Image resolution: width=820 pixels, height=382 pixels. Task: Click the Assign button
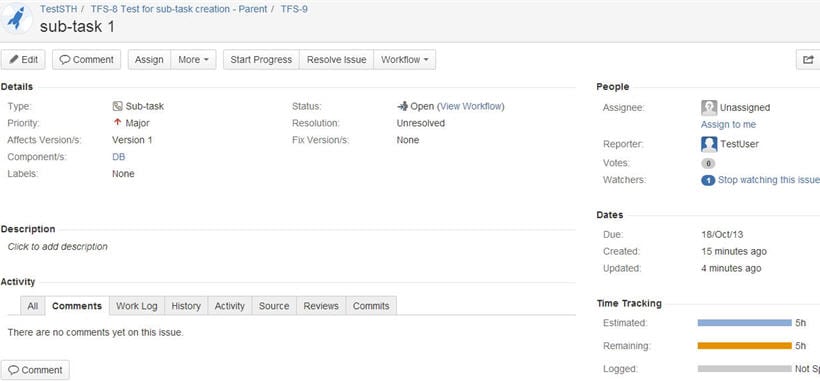(x=149, y=60)
